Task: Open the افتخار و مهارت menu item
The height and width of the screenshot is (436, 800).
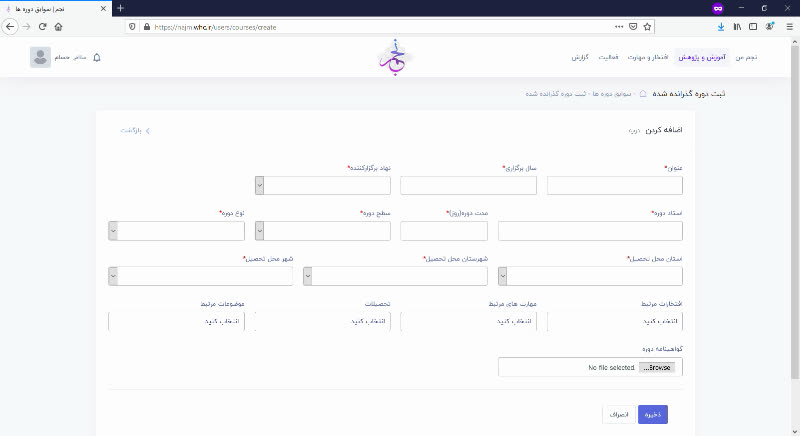Action: pos(648,57)
